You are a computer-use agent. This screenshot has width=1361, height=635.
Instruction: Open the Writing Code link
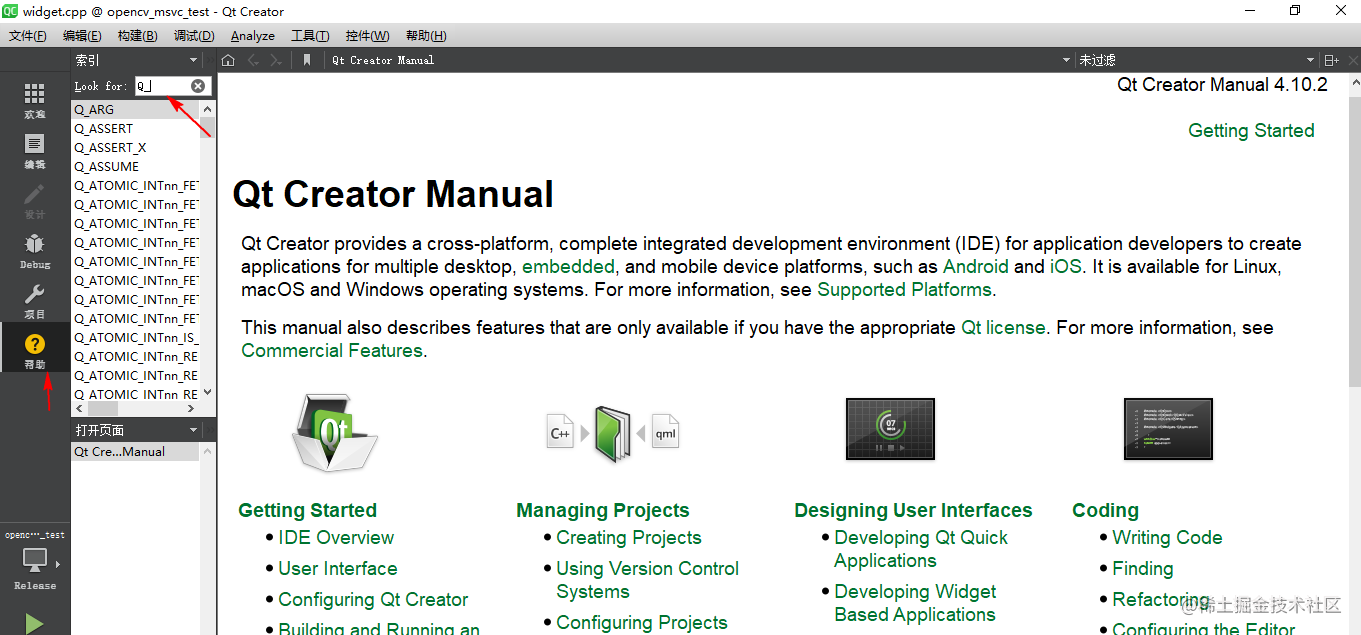coord(1167,537)
